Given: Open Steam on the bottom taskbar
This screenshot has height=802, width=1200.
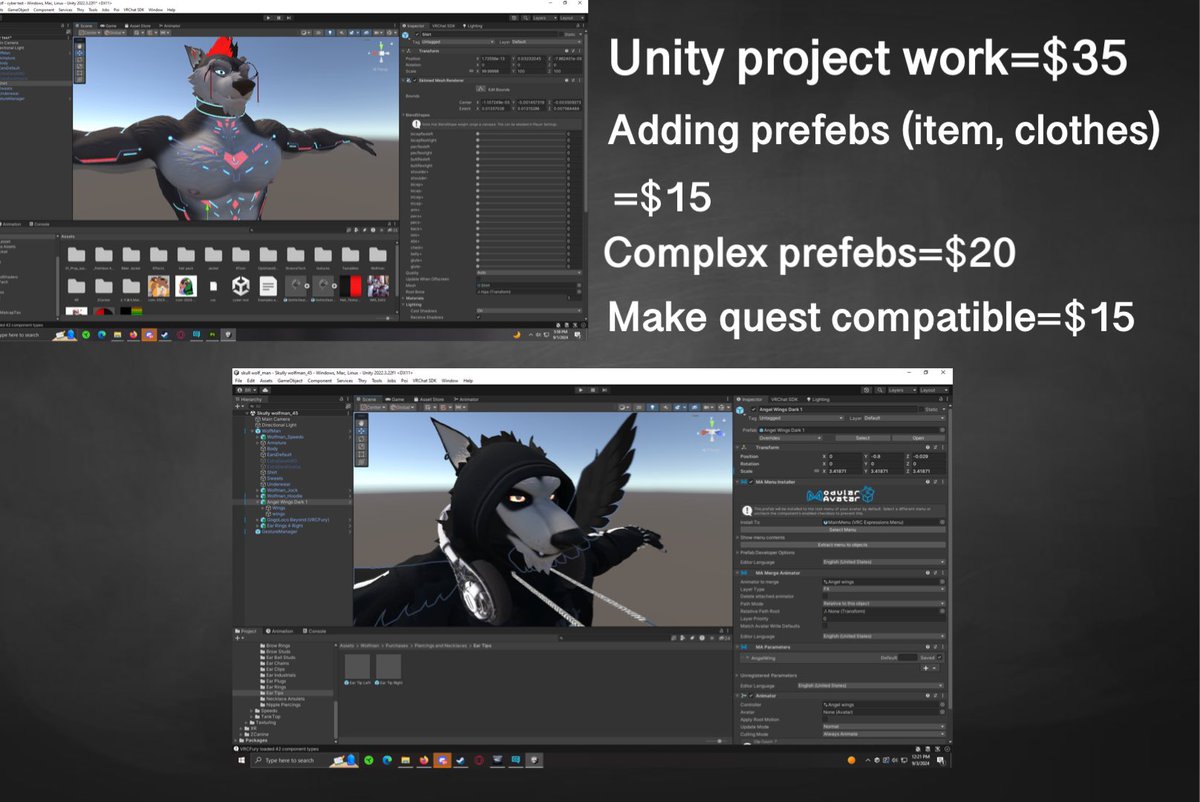Looking at the screenshot, I should pos(461,760).
